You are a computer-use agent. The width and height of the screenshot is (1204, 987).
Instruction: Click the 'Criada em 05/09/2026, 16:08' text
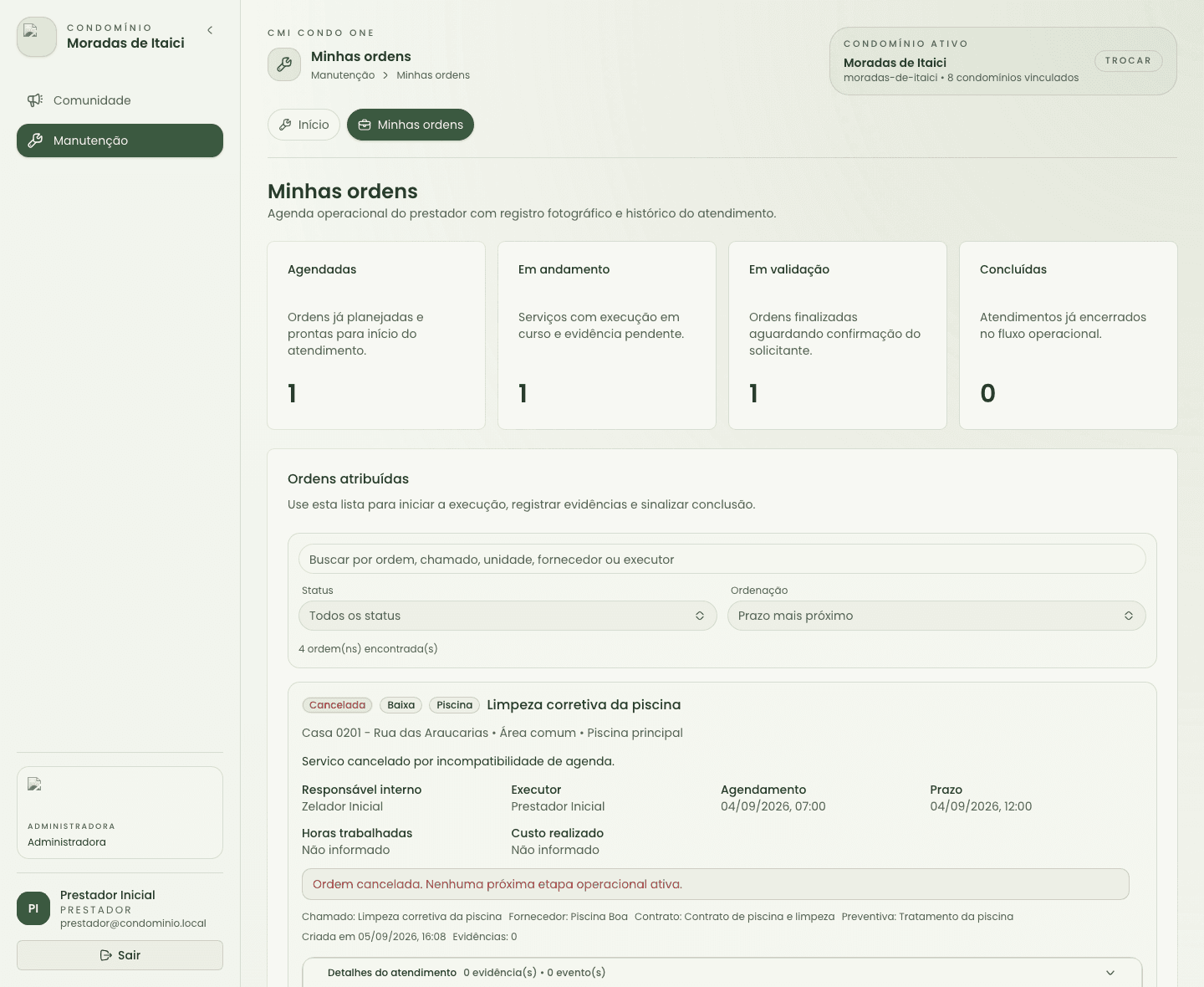[374, 937]
